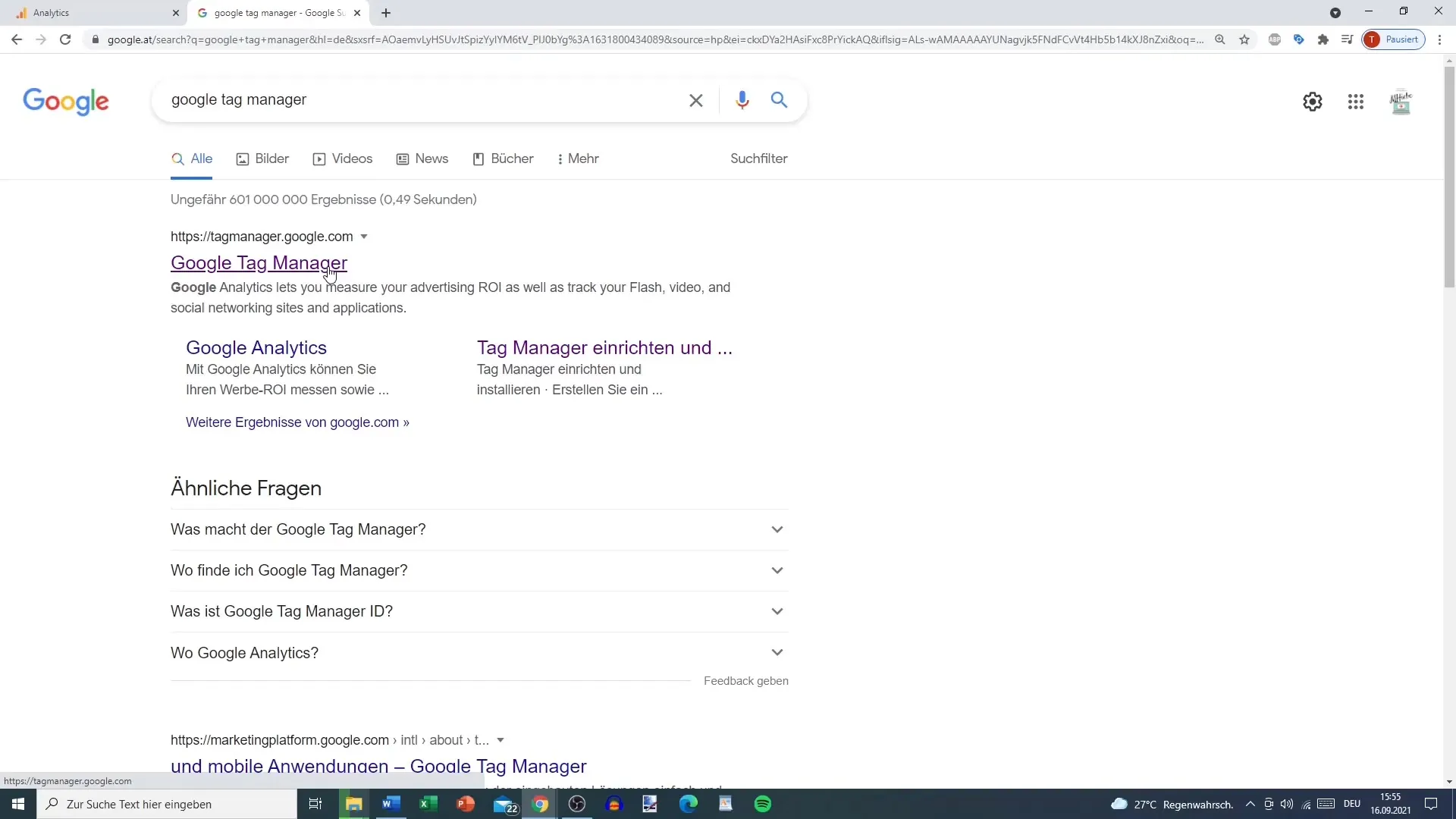
Task: Open the Google account avatar
Action: coord(1401,102)
